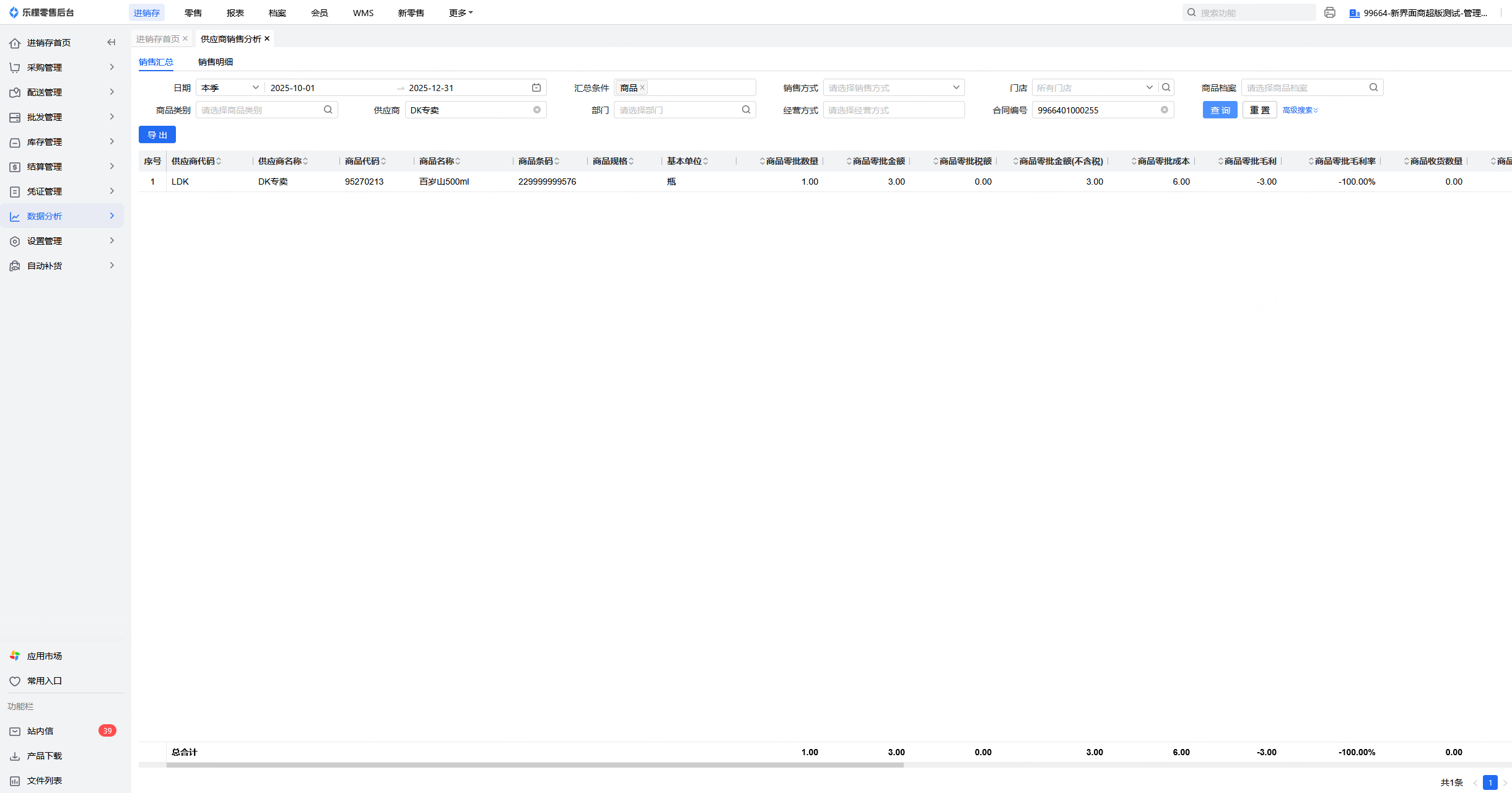Viewport: 1512px width, 793px height.
Task: Open the 销售方式 dropdown
Action: [893, 88]
